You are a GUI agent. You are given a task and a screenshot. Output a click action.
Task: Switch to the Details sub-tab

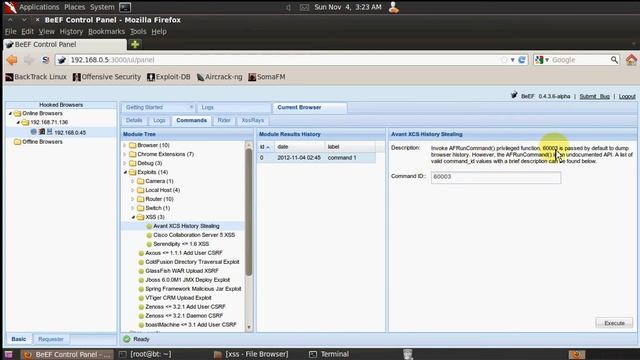[134, 120]
